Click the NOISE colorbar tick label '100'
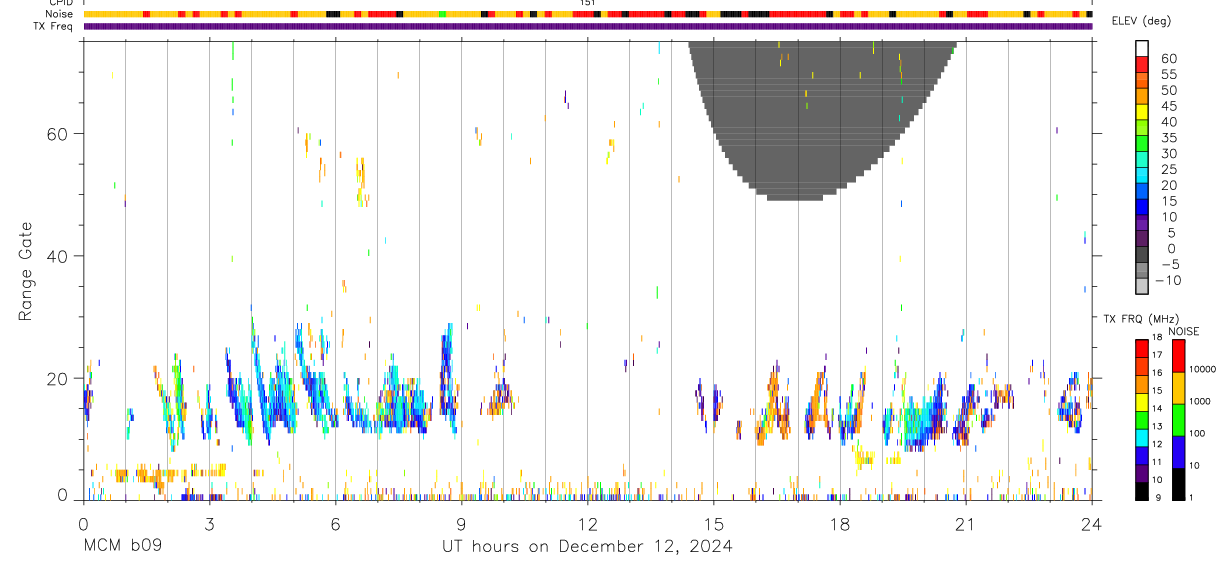This screenshot has width=1228, height=567. tap(1196, 433)
